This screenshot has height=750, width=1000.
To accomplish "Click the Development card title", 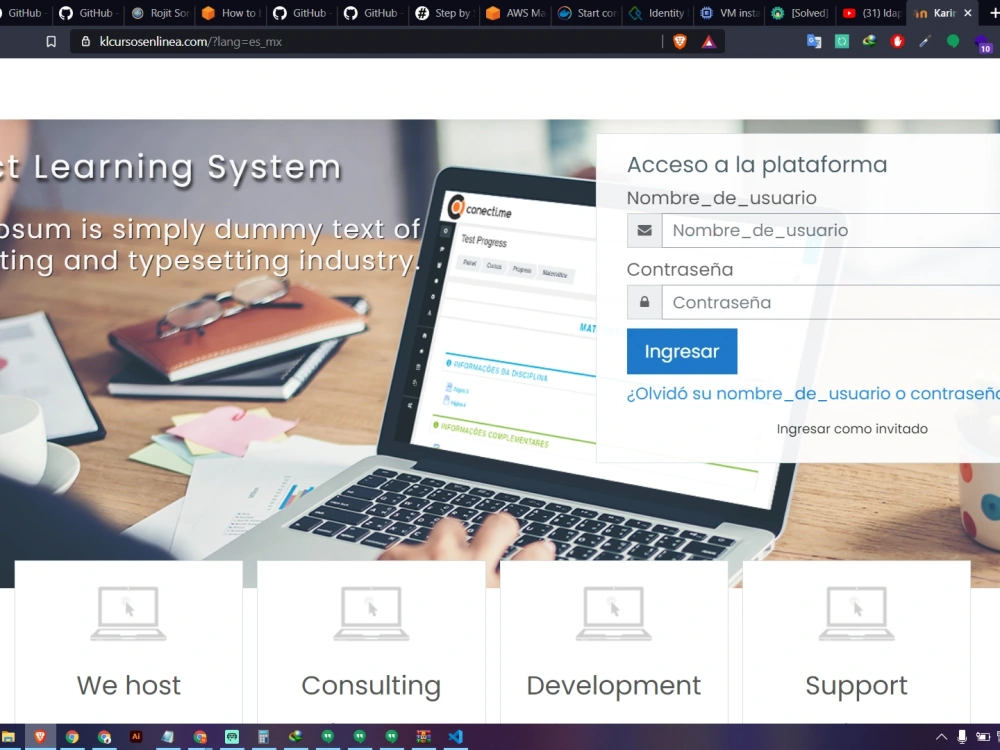I will coord(614,686).
